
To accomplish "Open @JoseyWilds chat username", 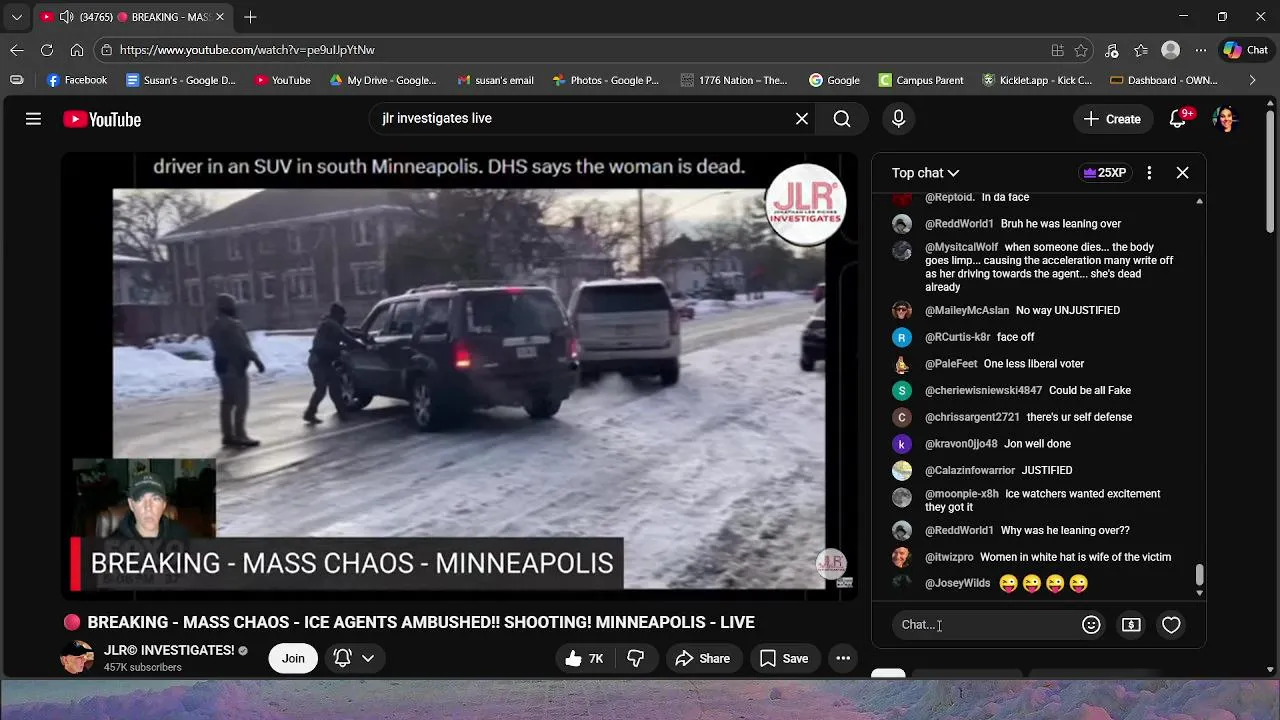I will coord(958,583).
